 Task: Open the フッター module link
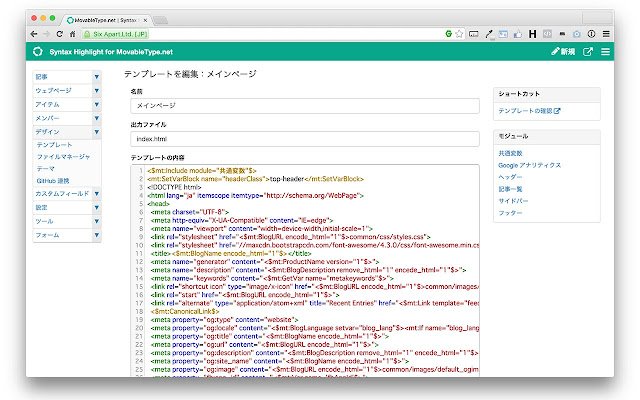(510, 213)
